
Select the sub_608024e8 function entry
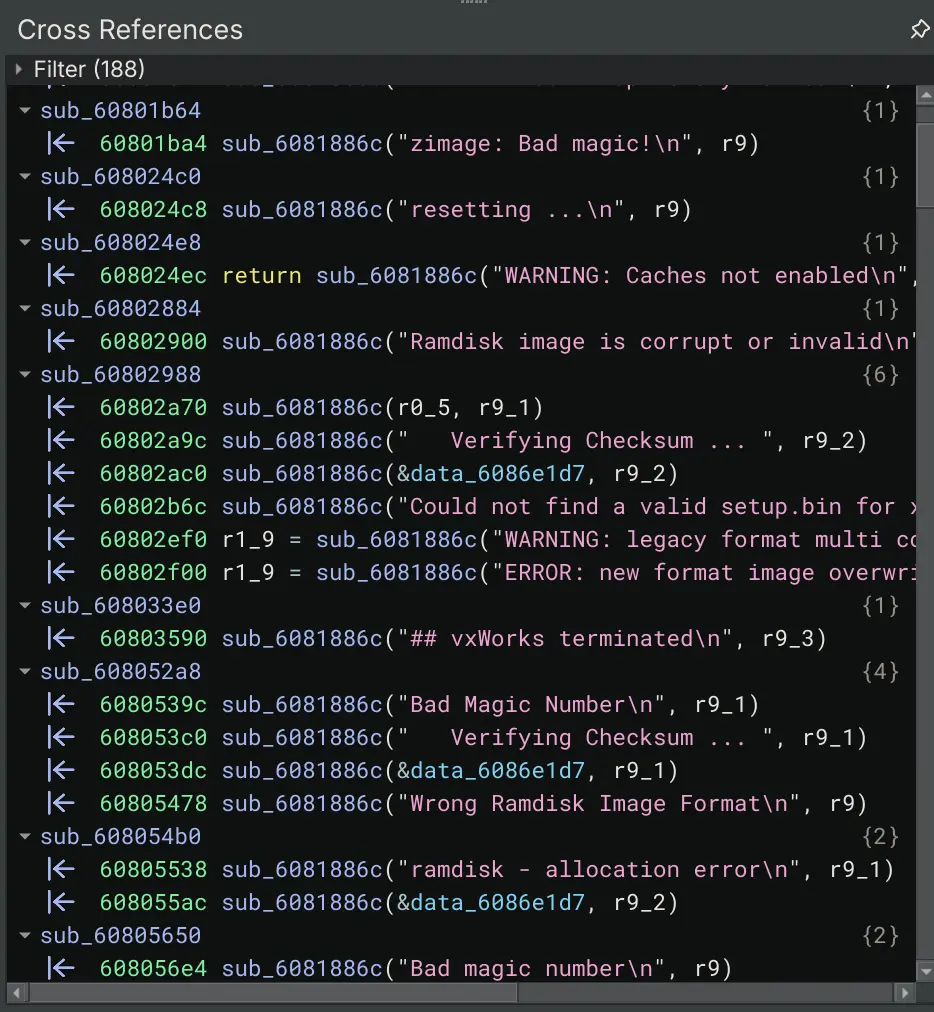(120, 243)
